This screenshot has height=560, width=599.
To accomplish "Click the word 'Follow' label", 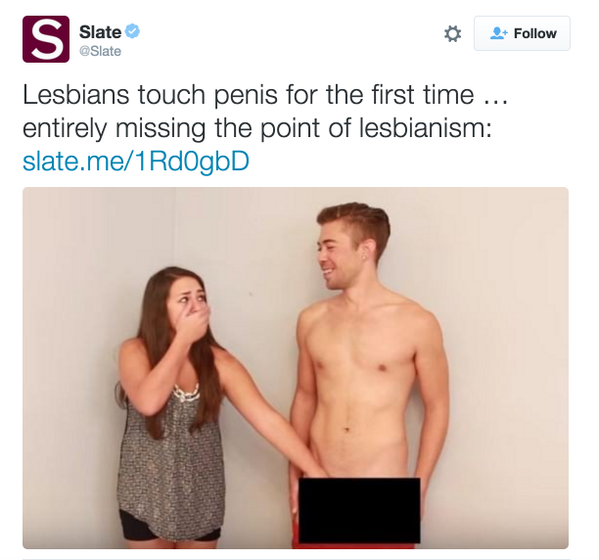I will (x=535, y=33).
